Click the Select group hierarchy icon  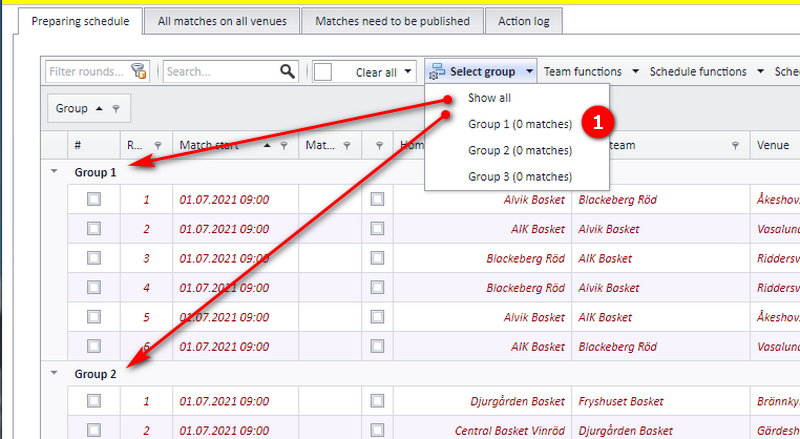click(437, 71)
